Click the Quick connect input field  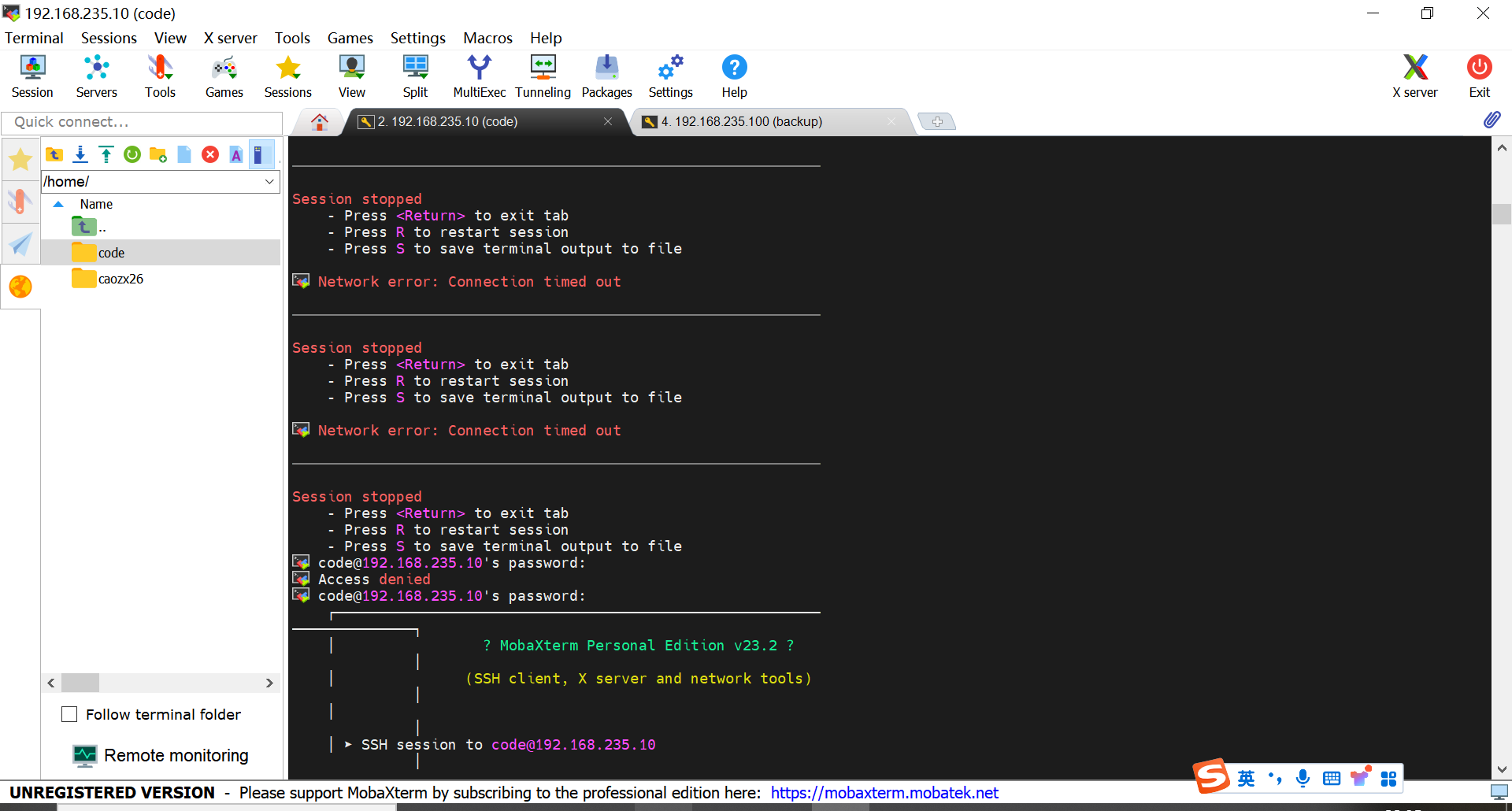click(x=142, y=122)
